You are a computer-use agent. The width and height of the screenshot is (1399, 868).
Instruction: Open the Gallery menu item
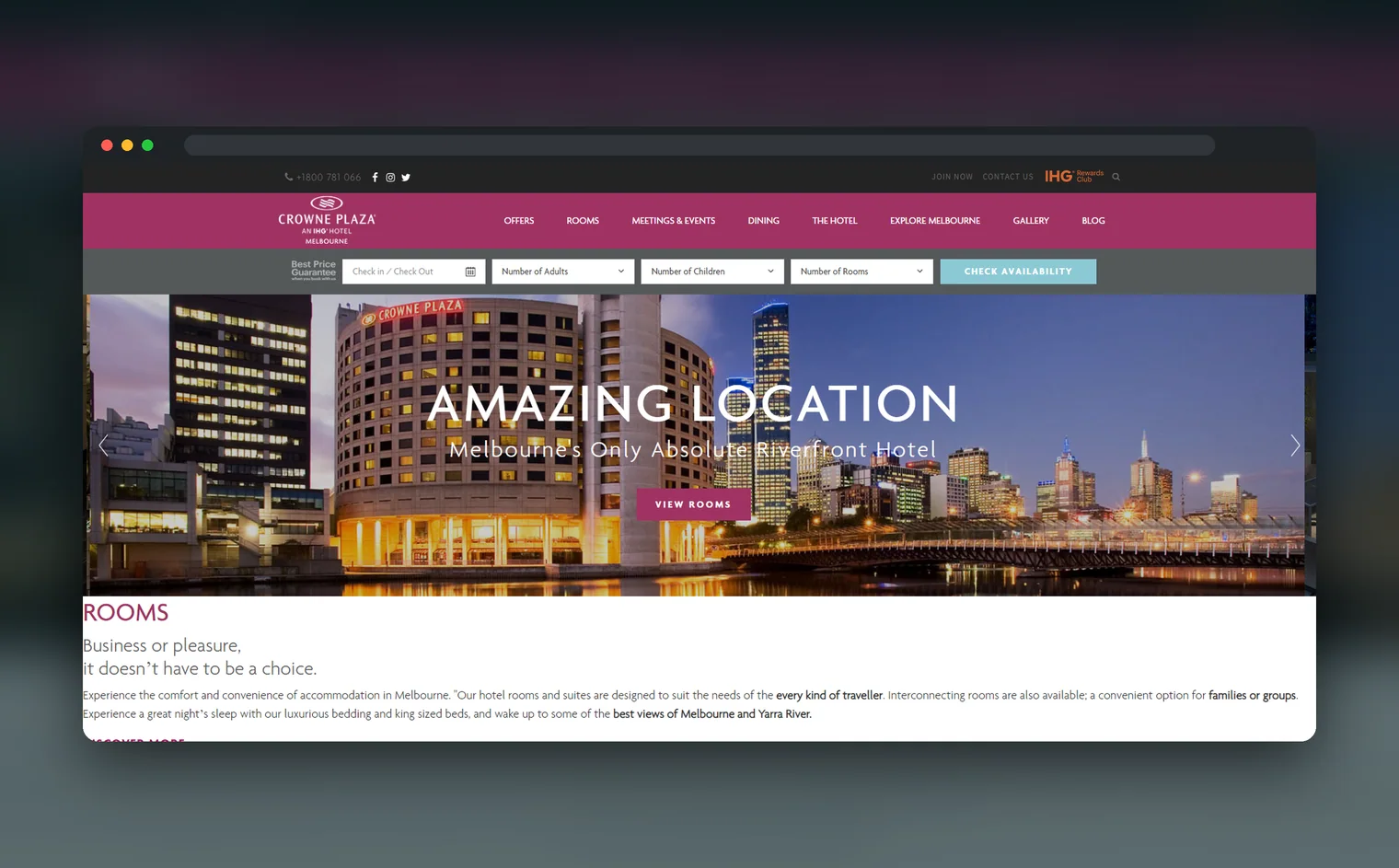point(1031,221)
